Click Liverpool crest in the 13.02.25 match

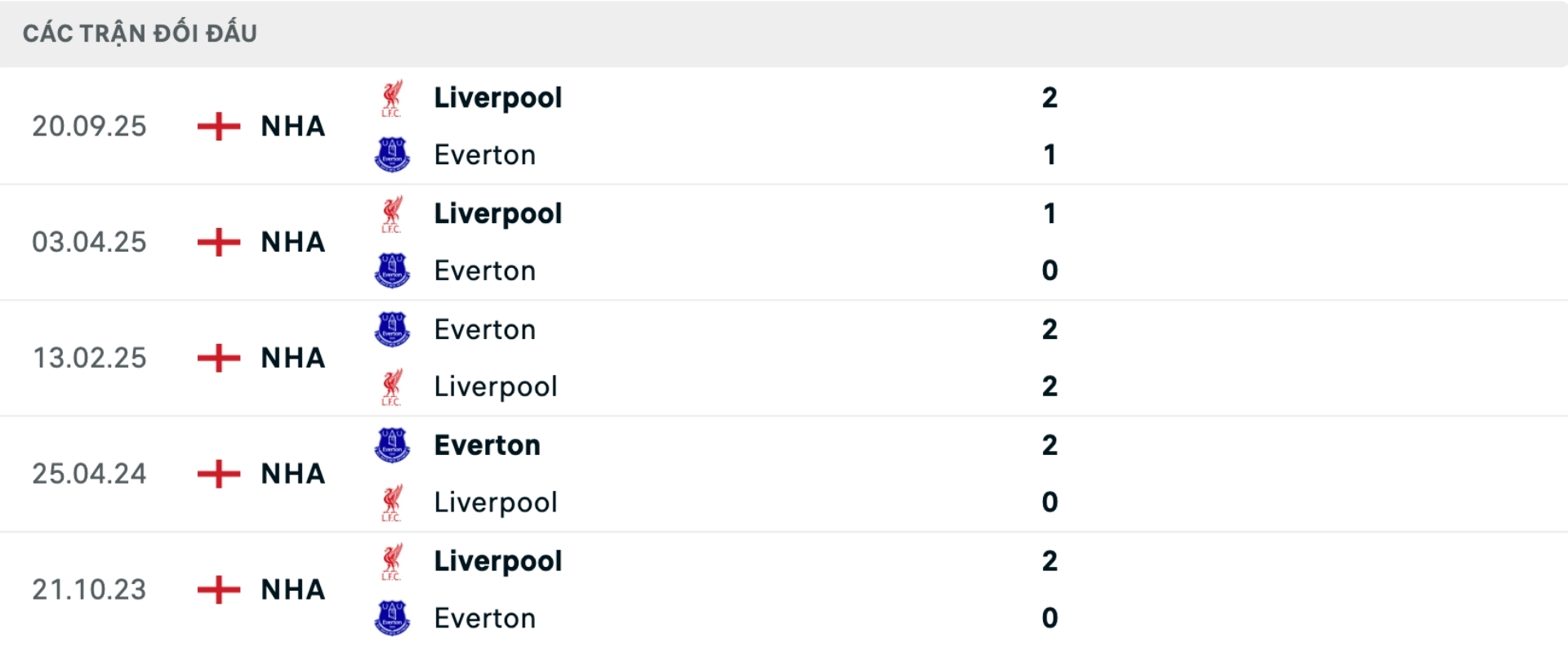point(392,386)
